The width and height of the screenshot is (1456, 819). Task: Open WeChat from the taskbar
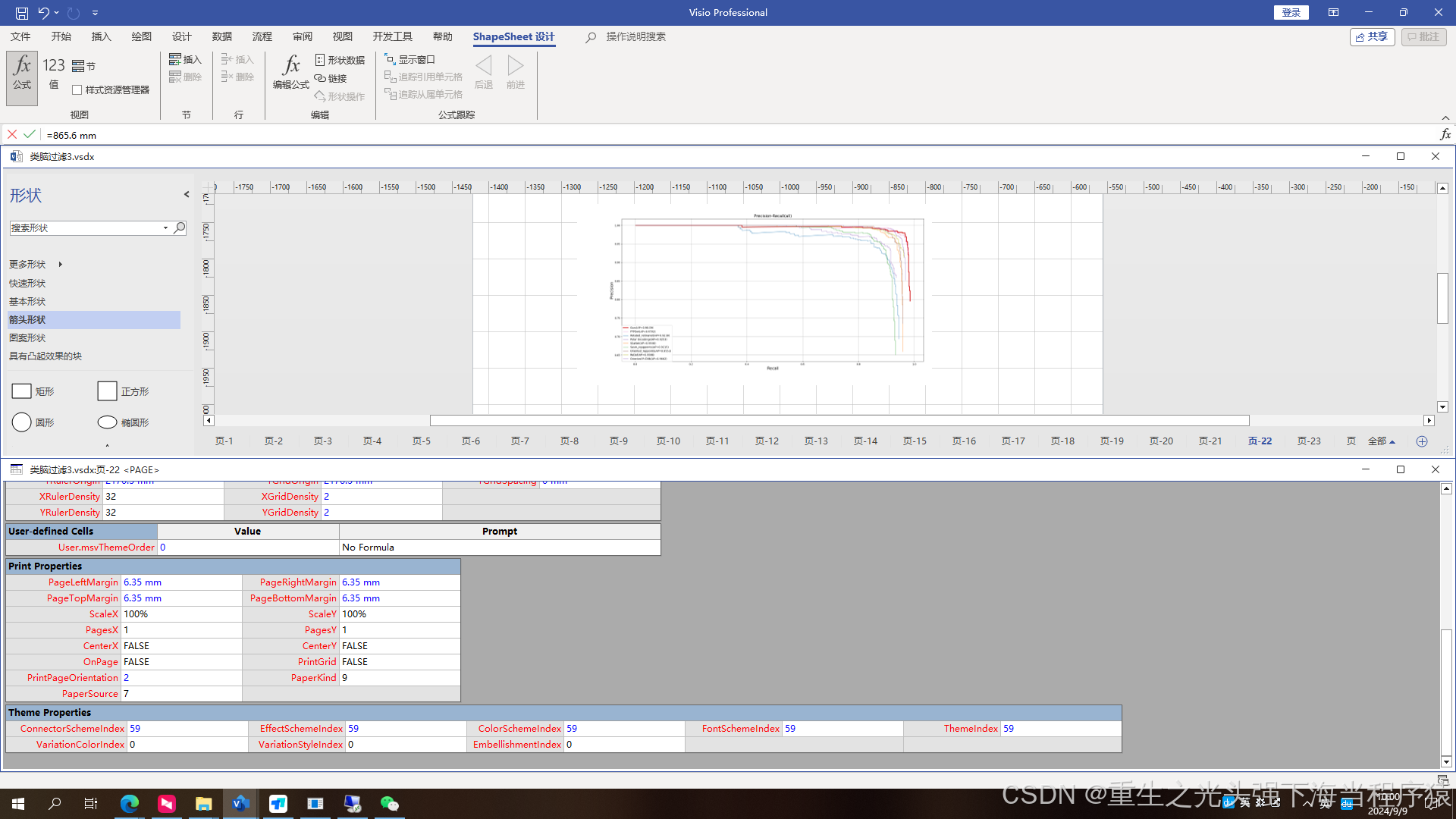pos(389,803)
